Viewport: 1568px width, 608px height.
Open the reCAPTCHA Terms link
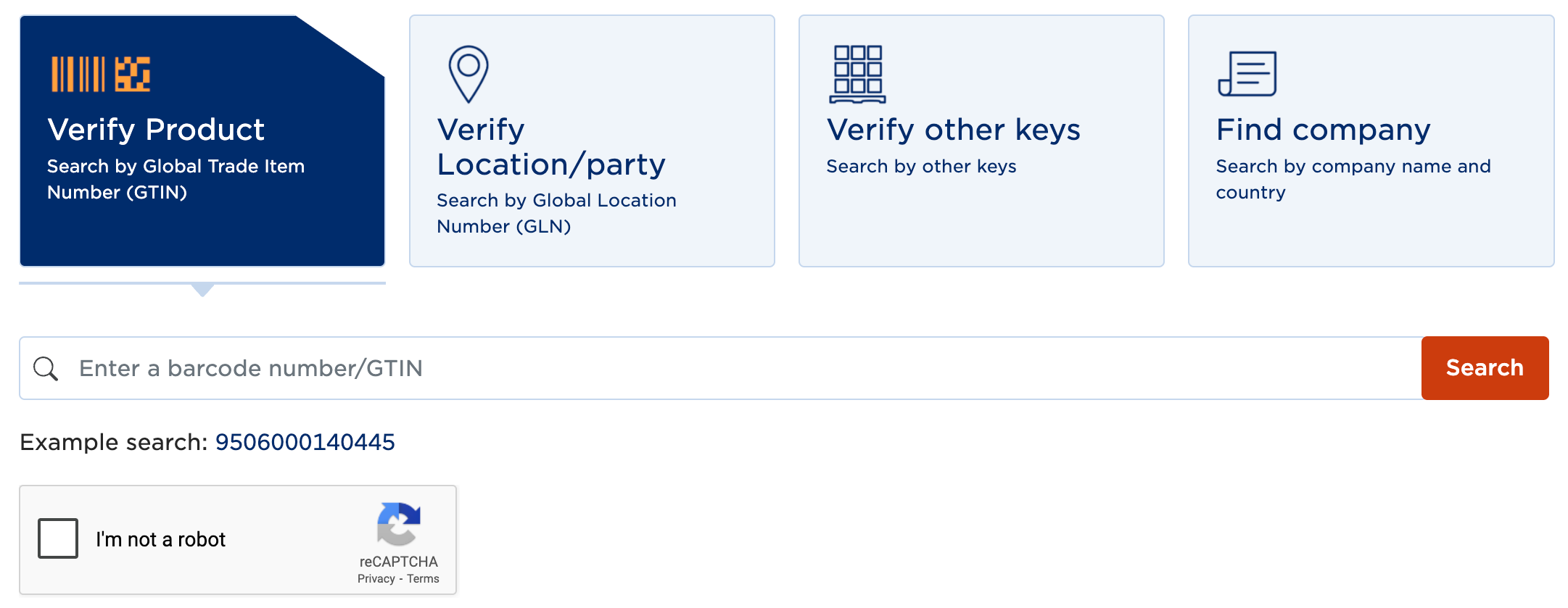pos(423,579)
